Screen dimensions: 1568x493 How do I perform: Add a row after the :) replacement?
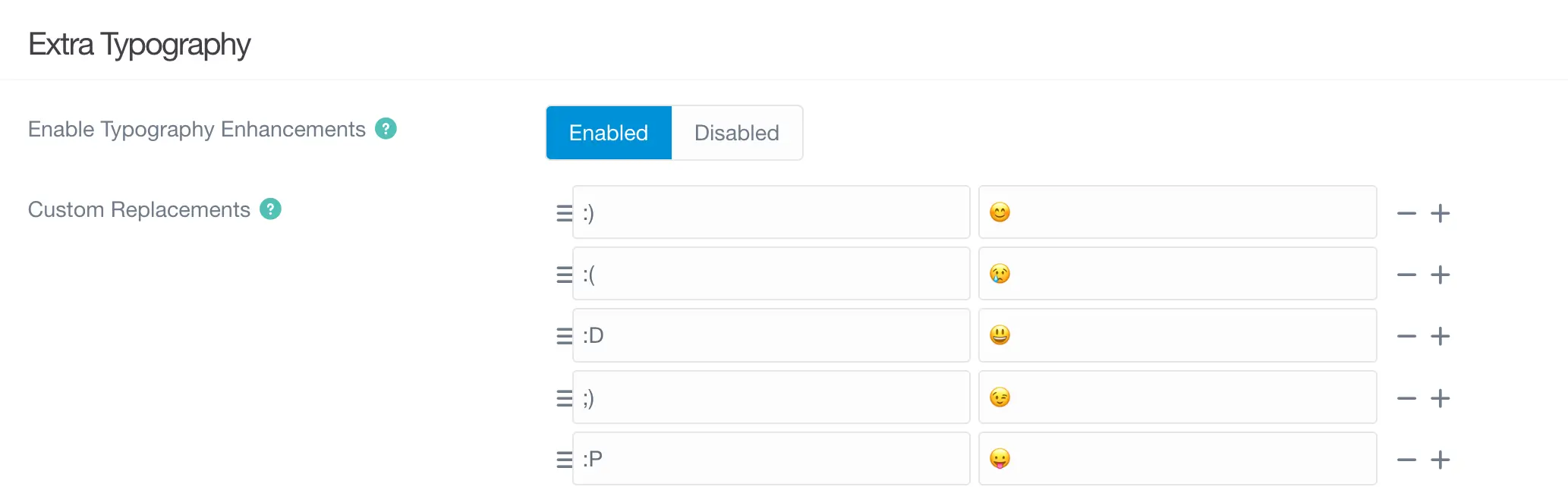1440,213
